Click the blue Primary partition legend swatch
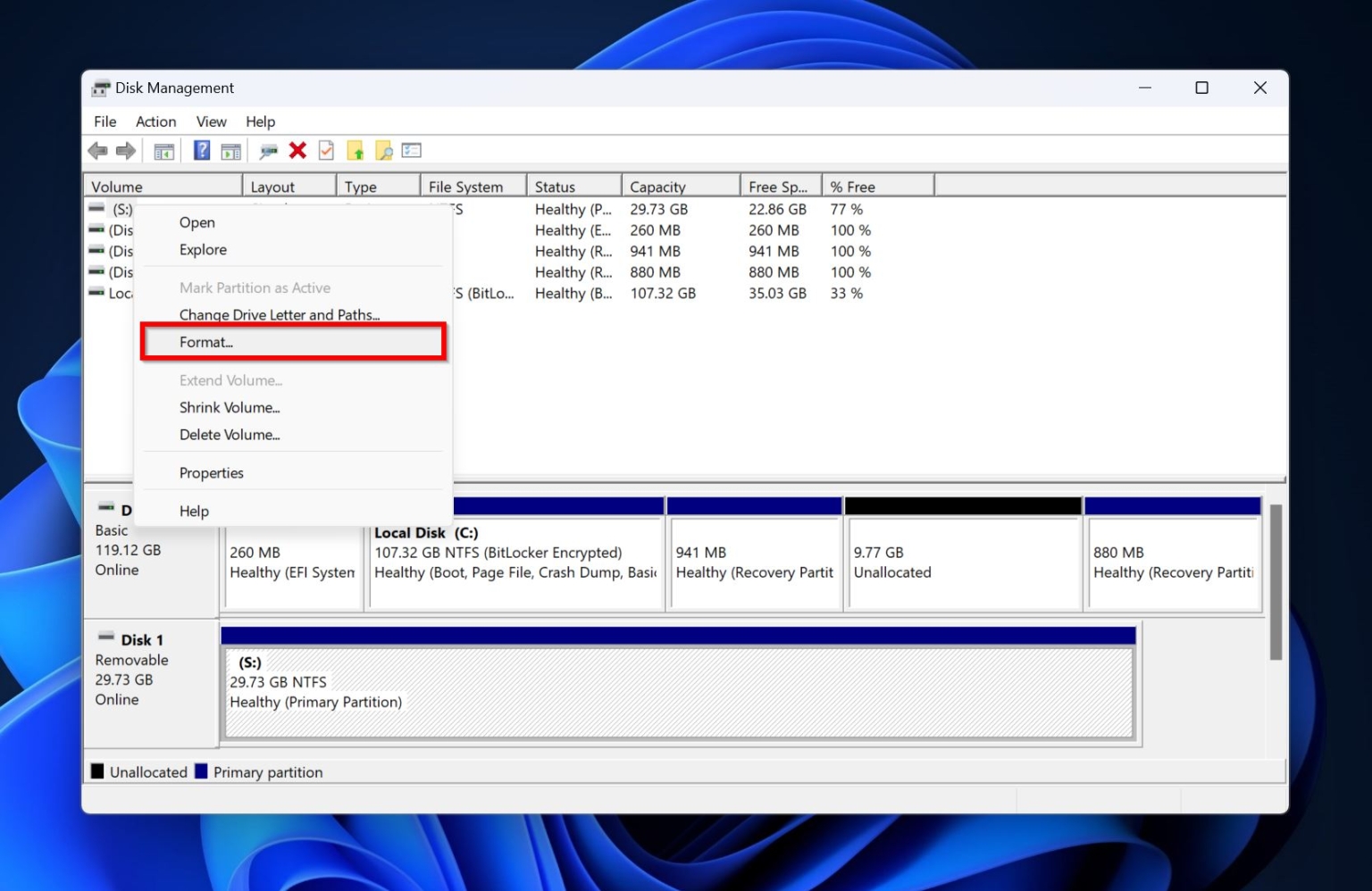 201,771
